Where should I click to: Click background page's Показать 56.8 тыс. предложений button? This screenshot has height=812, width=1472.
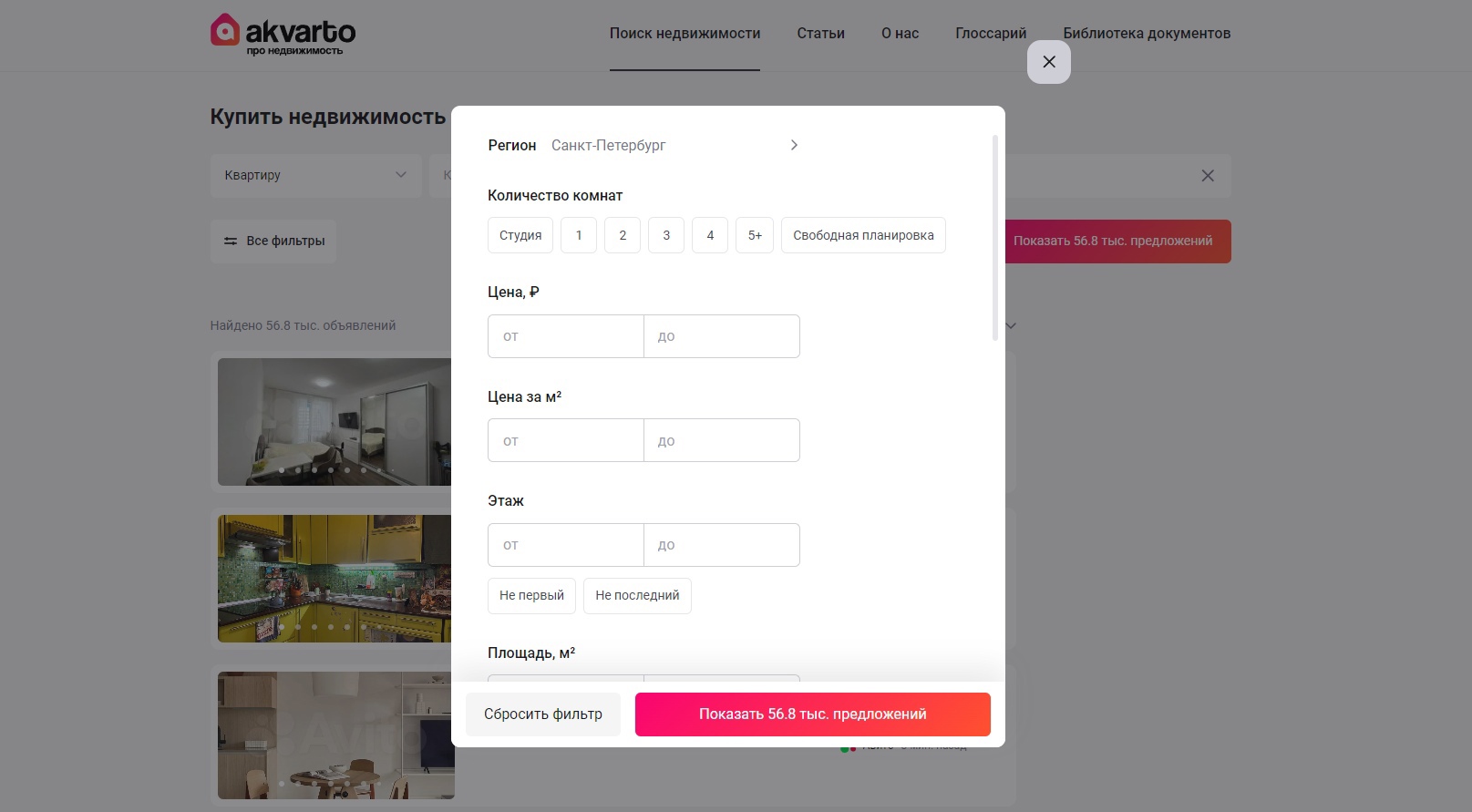click(1117, 242)
